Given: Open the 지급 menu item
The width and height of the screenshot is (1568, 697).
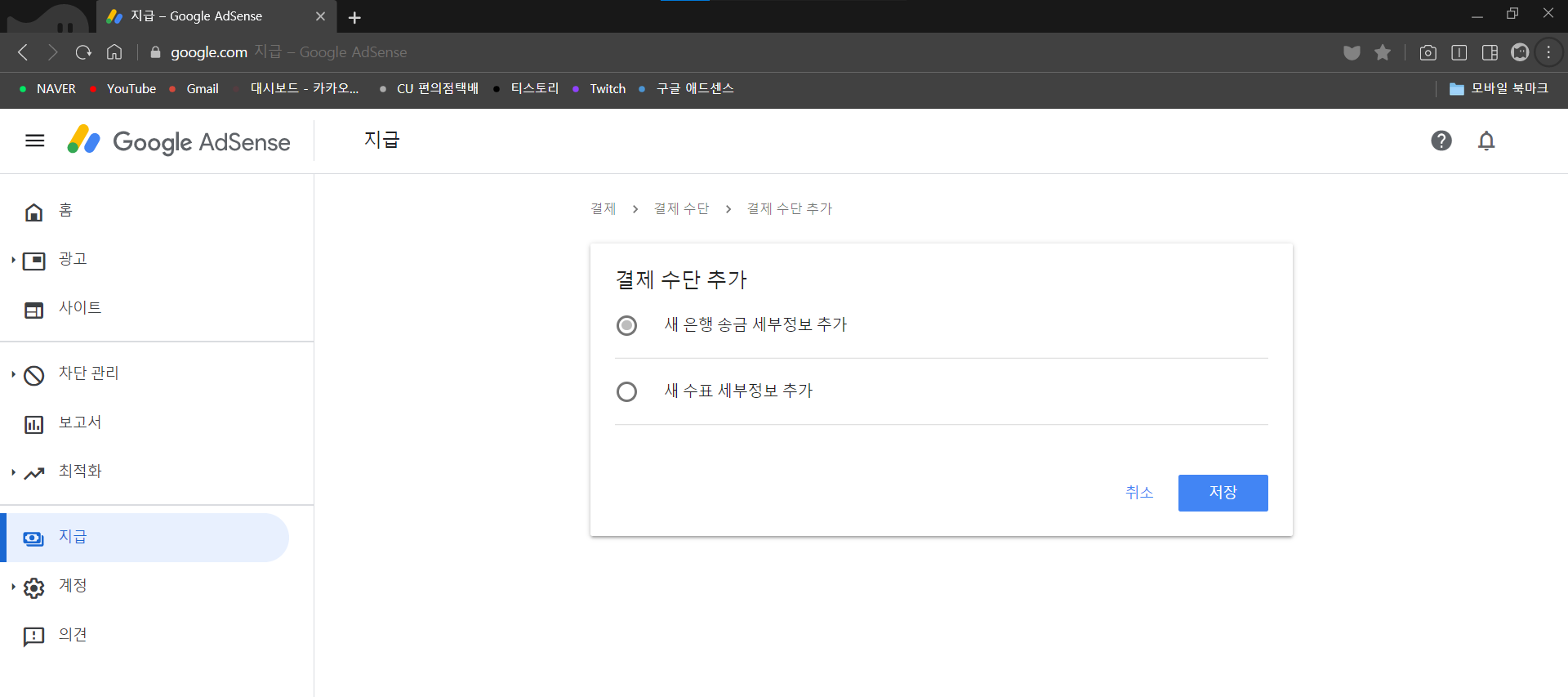Looking at the screenshot, I should (x=145, y=538).
